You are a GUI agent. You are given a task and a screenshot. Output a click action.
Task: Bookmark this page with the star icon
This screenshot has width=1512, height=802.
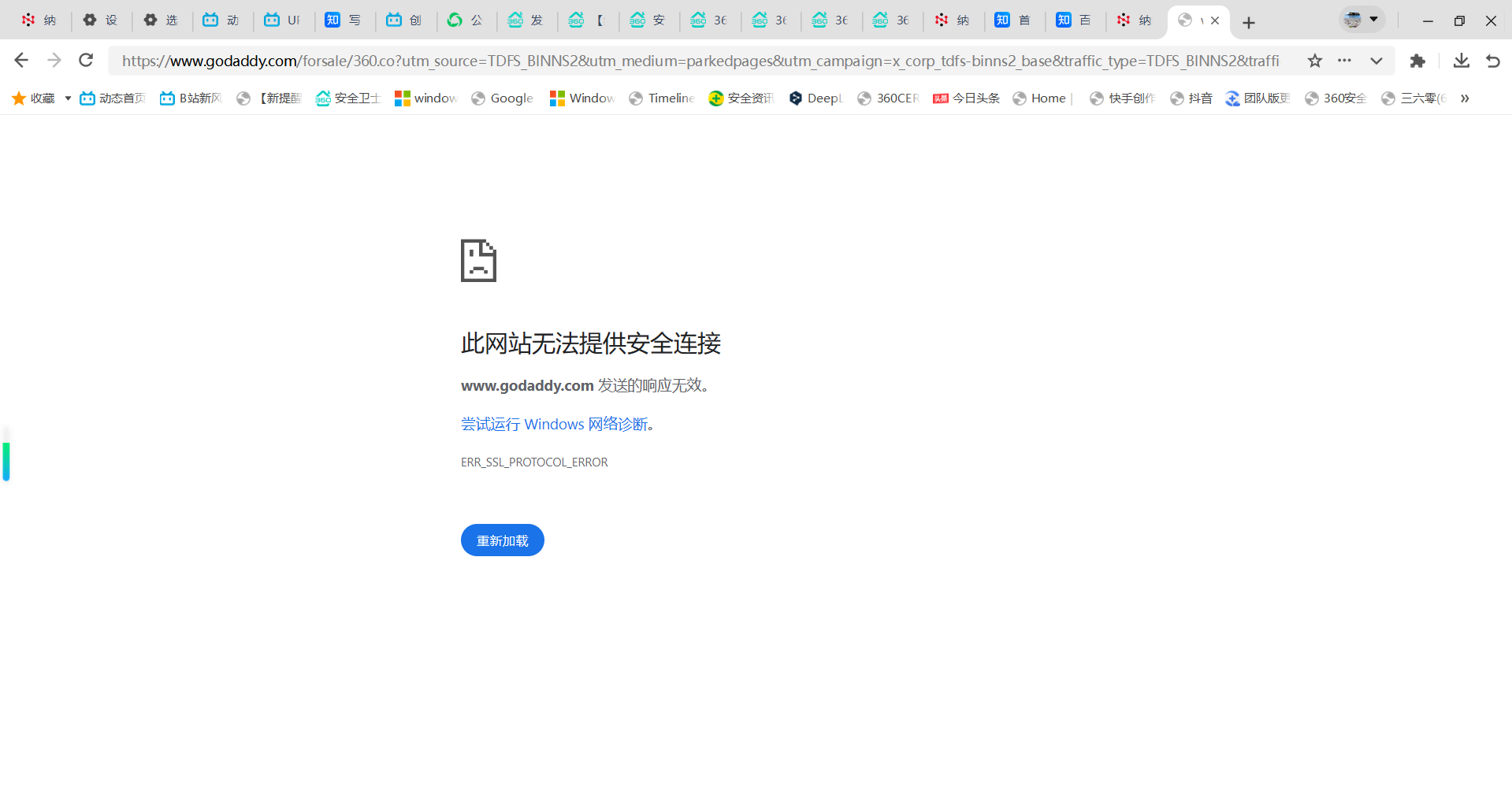1314,61
